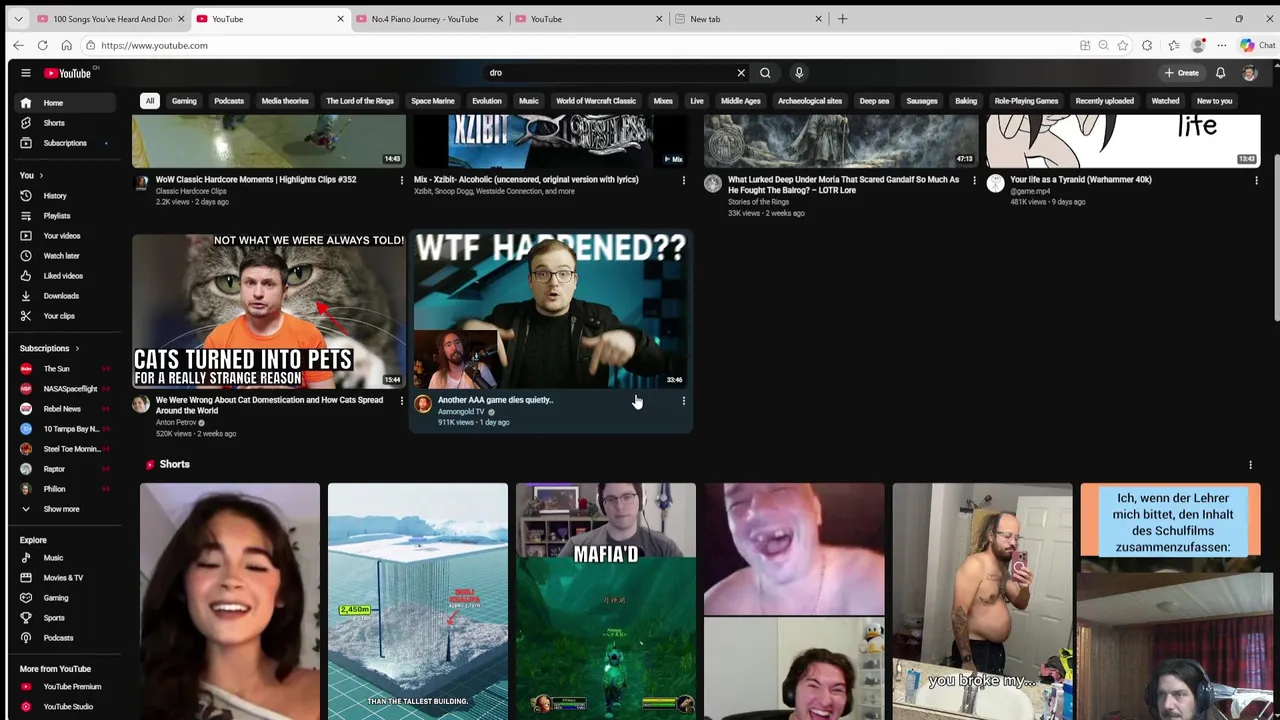This screenshot has height=720, width=1280.
Task: Select the New to you chip
Action: click(1214, 101)
